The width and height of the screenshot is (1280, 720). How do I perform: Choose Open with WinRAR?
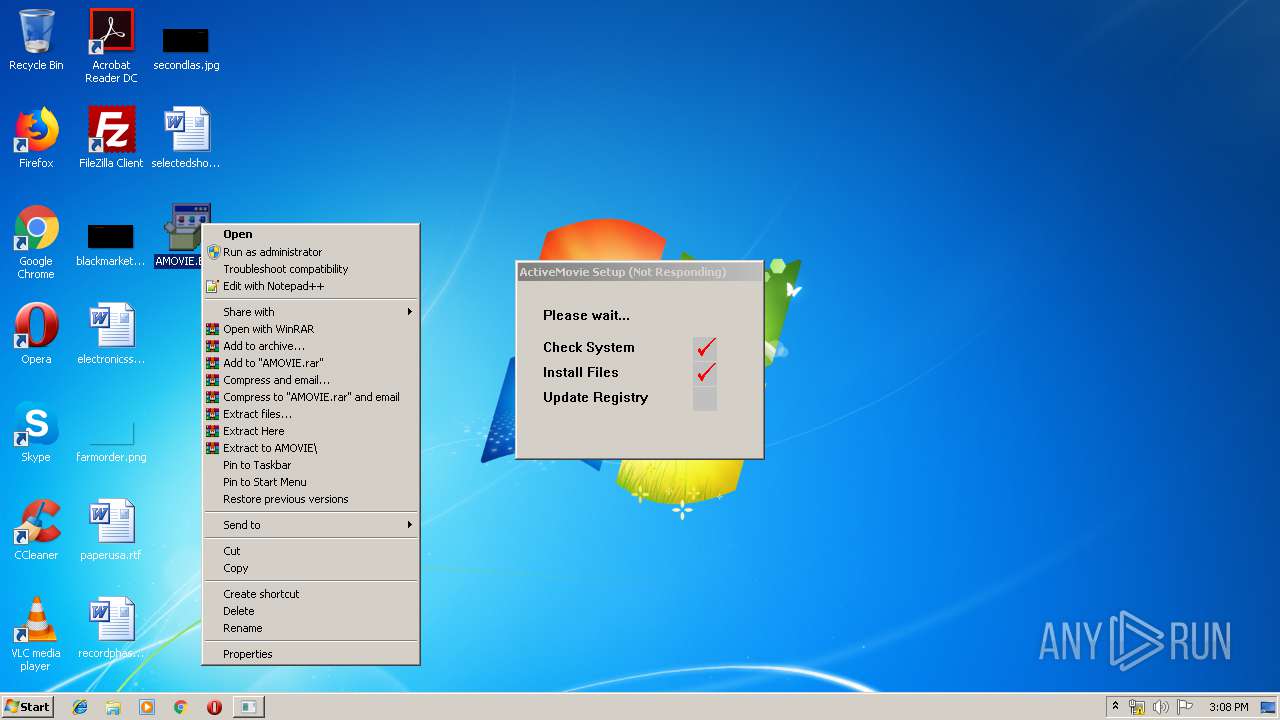click(x=311, y=329)
